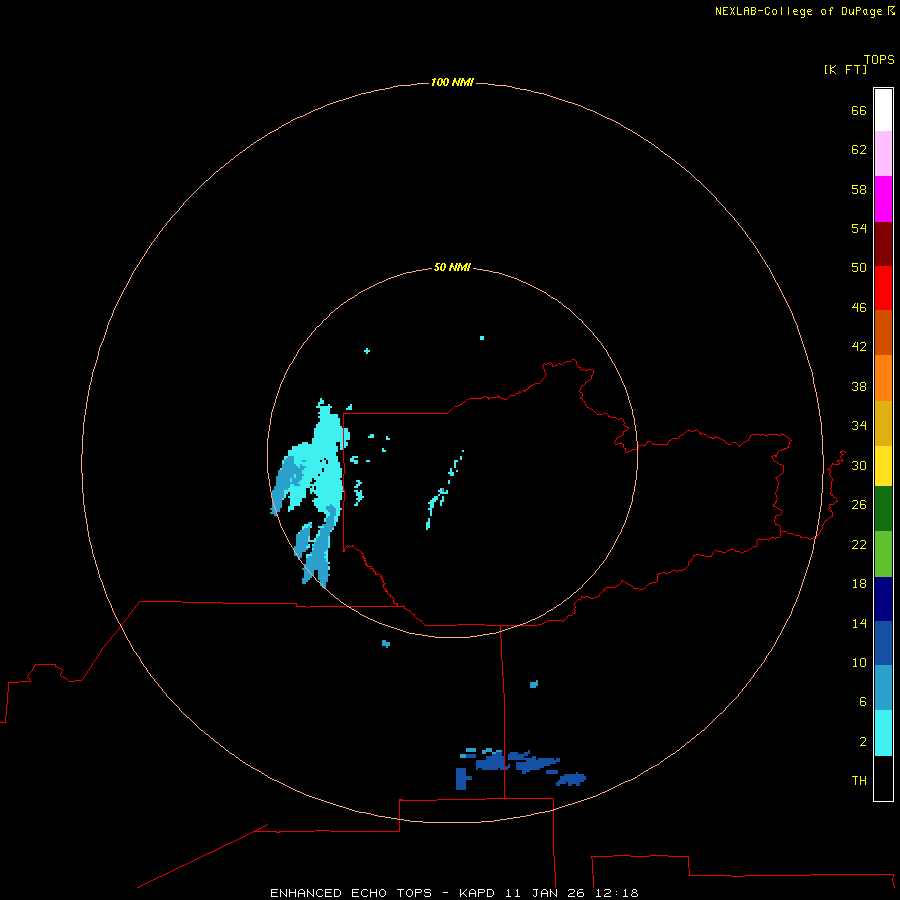The height and width of the screenshot is (900, 900).
Task: Click the legend value 2
Action: 863,741
